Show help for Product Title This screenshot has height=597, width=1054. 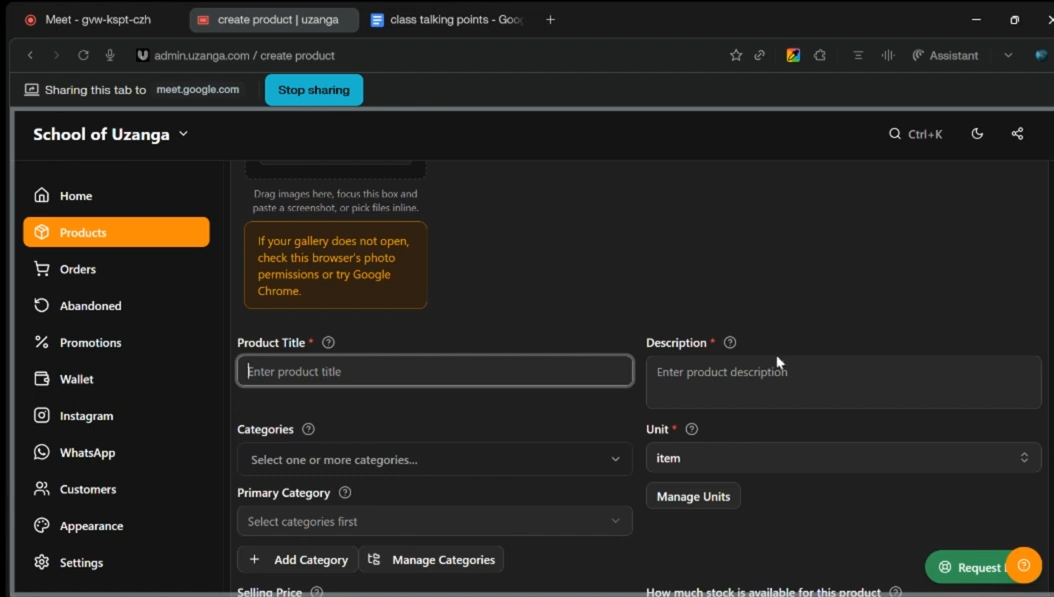328,343
